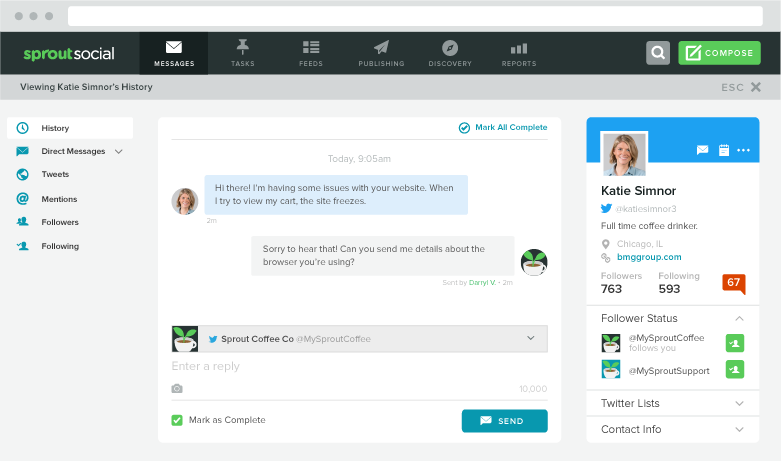Click the @katiesimnor3 Twitter handle

pos(646,209)
